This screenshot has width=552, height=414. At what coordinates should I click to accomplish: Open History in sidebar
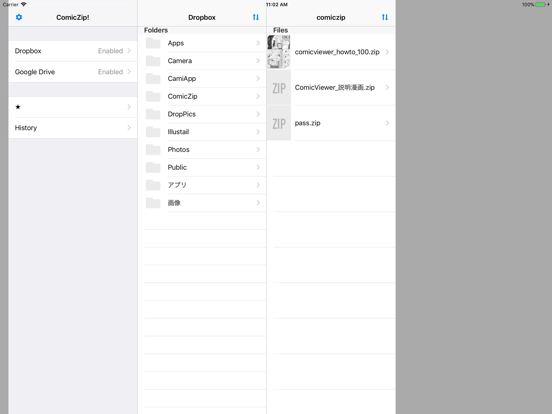[73, 128]
